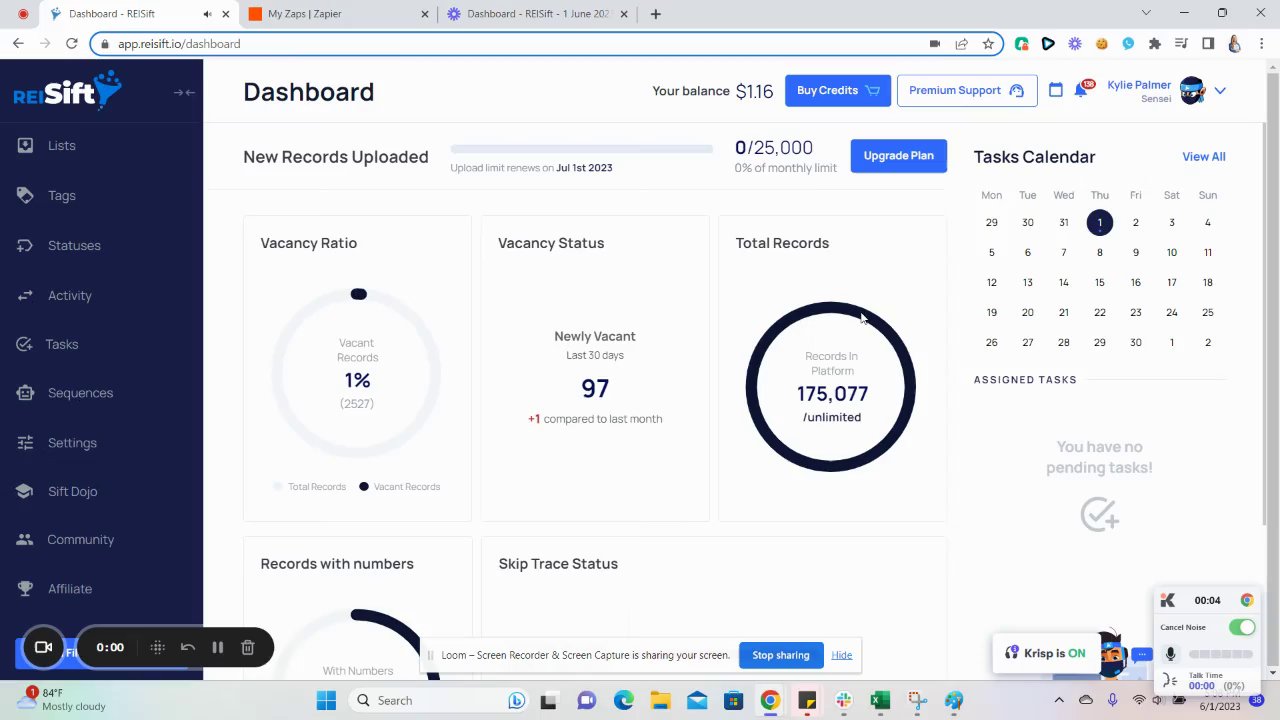
Task: Open Chrome three-dot menu
Action: (x=1261, y=44)
